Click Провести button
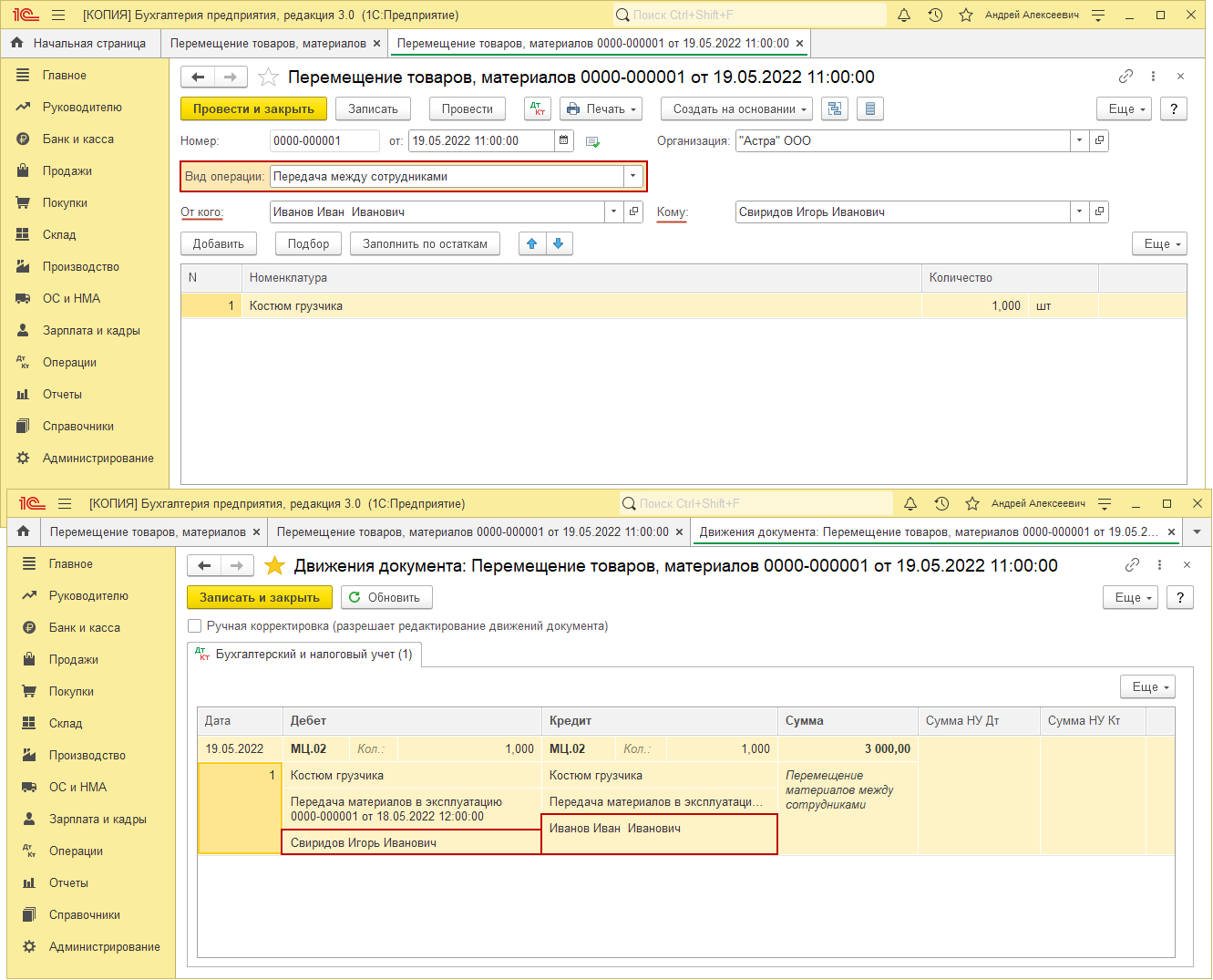The width and height of the screenshot is (1213, 980). coord(467,108)
